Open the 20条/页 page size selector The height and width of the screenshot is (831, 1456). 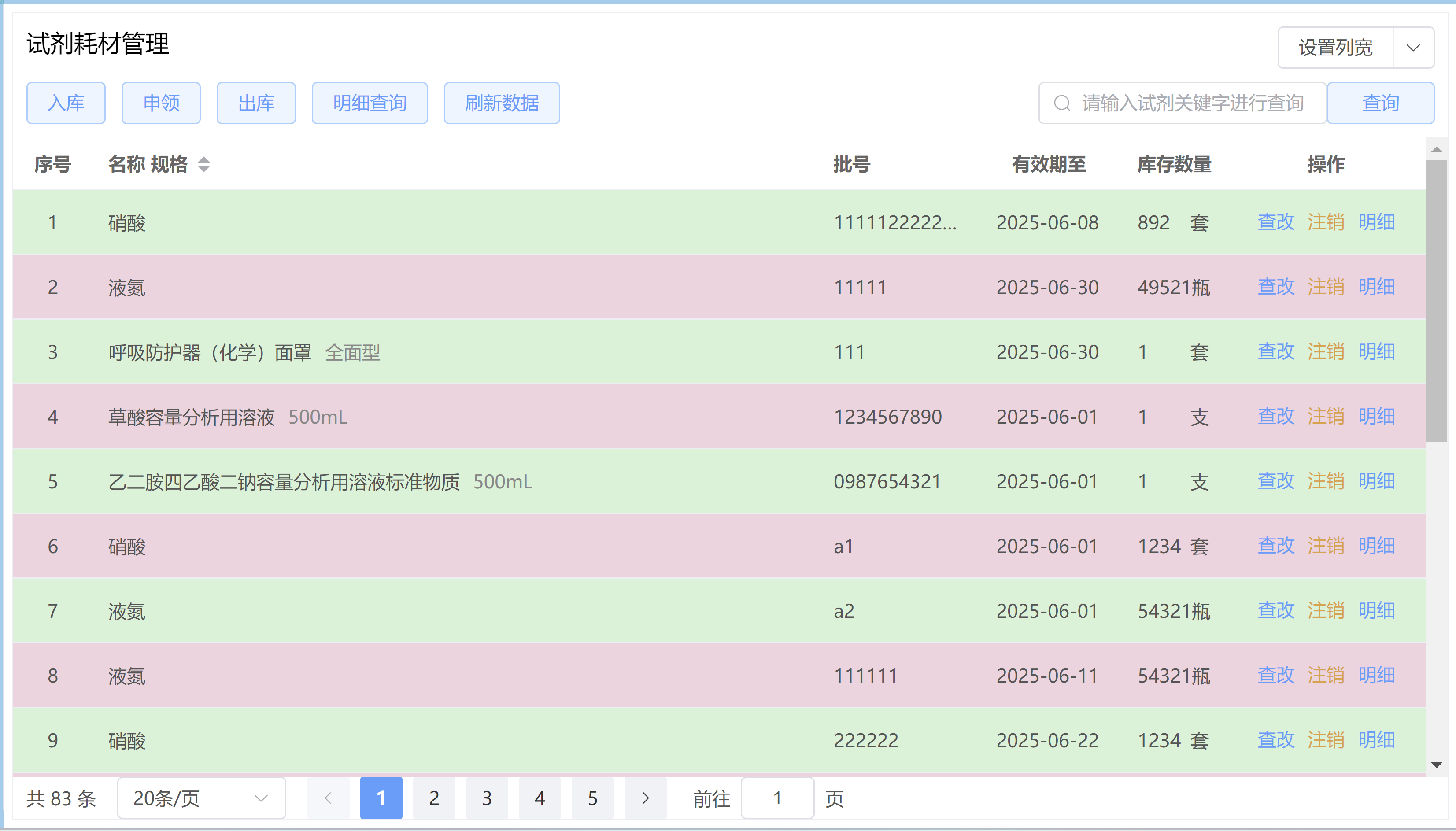(201, 798)
